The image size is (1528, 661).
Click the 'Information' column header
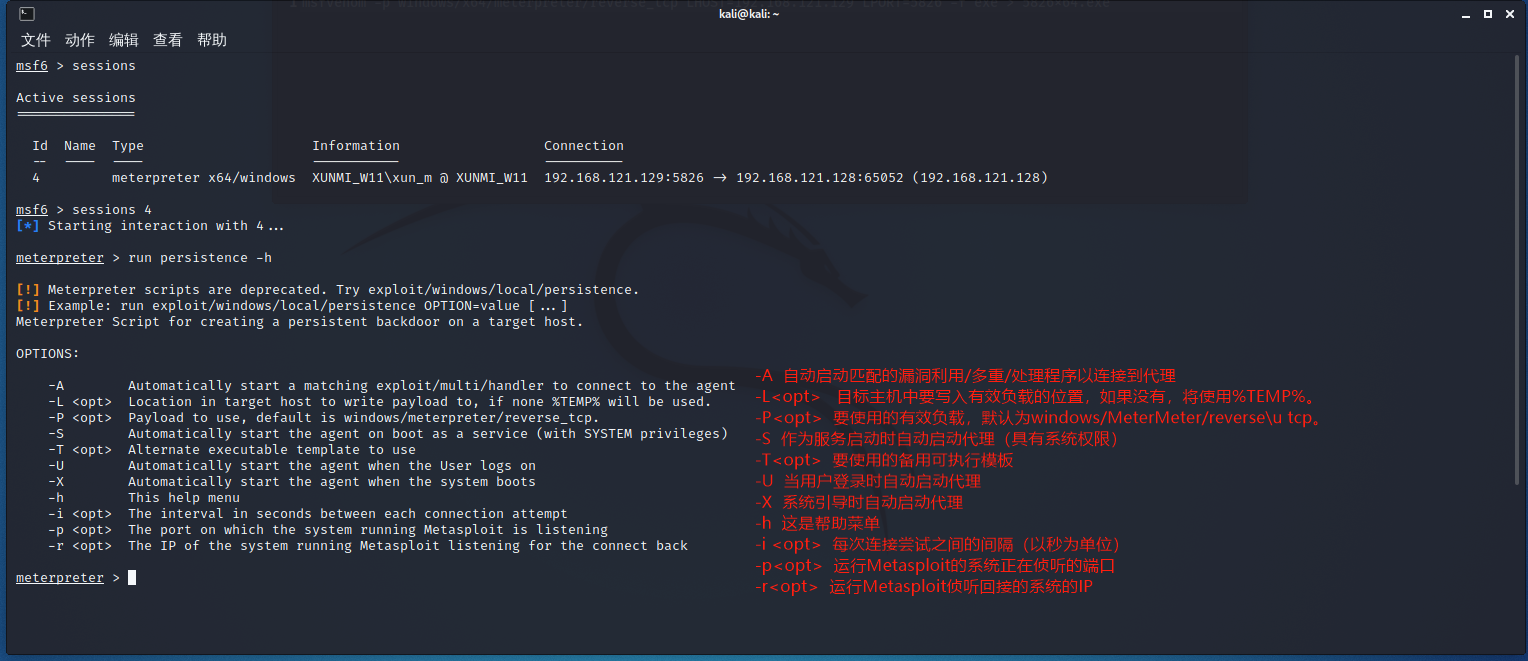coord(356,146)
